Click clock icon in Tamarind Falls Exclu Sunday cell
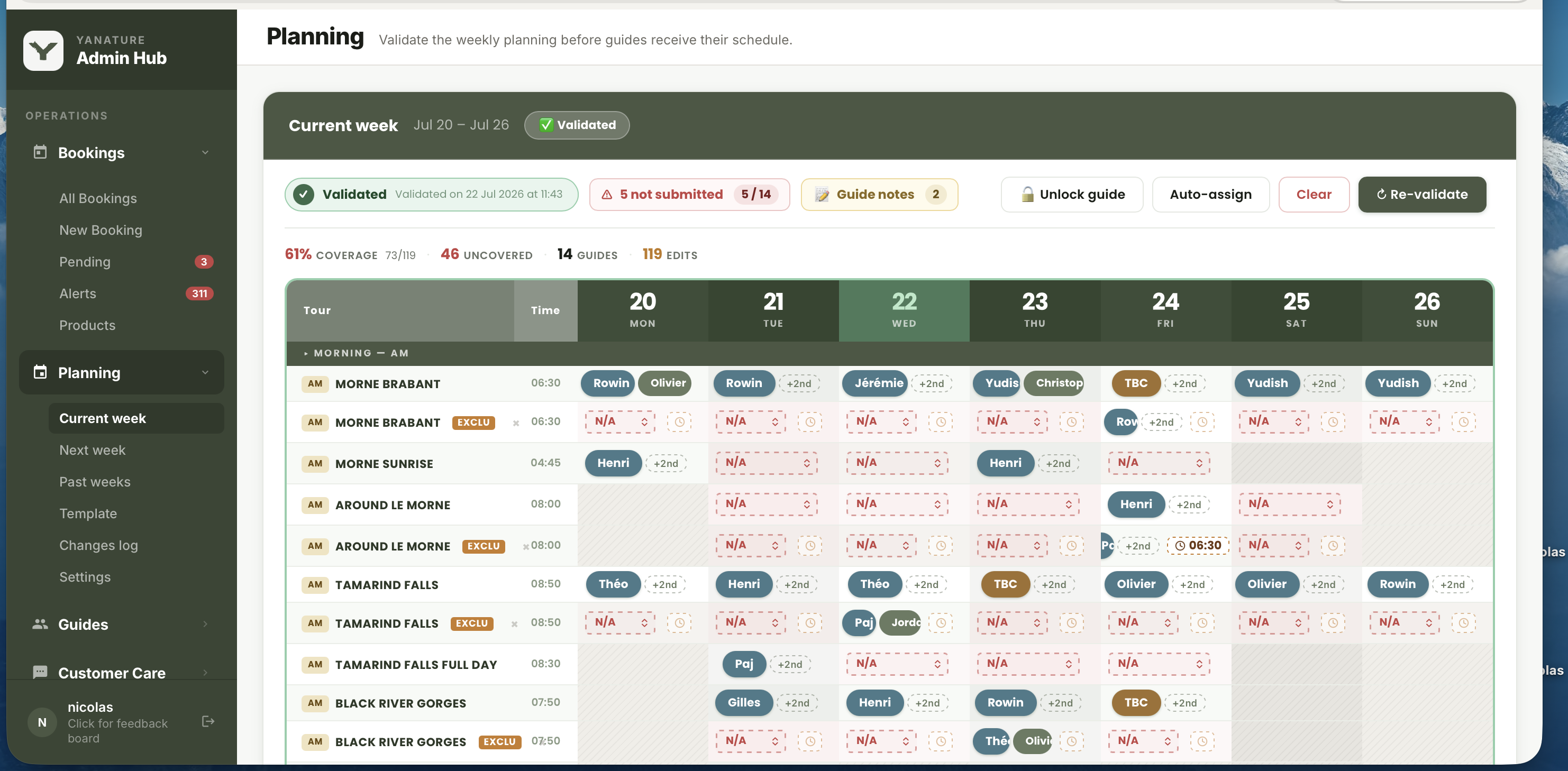The height and width of the screenshot is (771, 1568). pyautogui.click(x=1463, y=622)
